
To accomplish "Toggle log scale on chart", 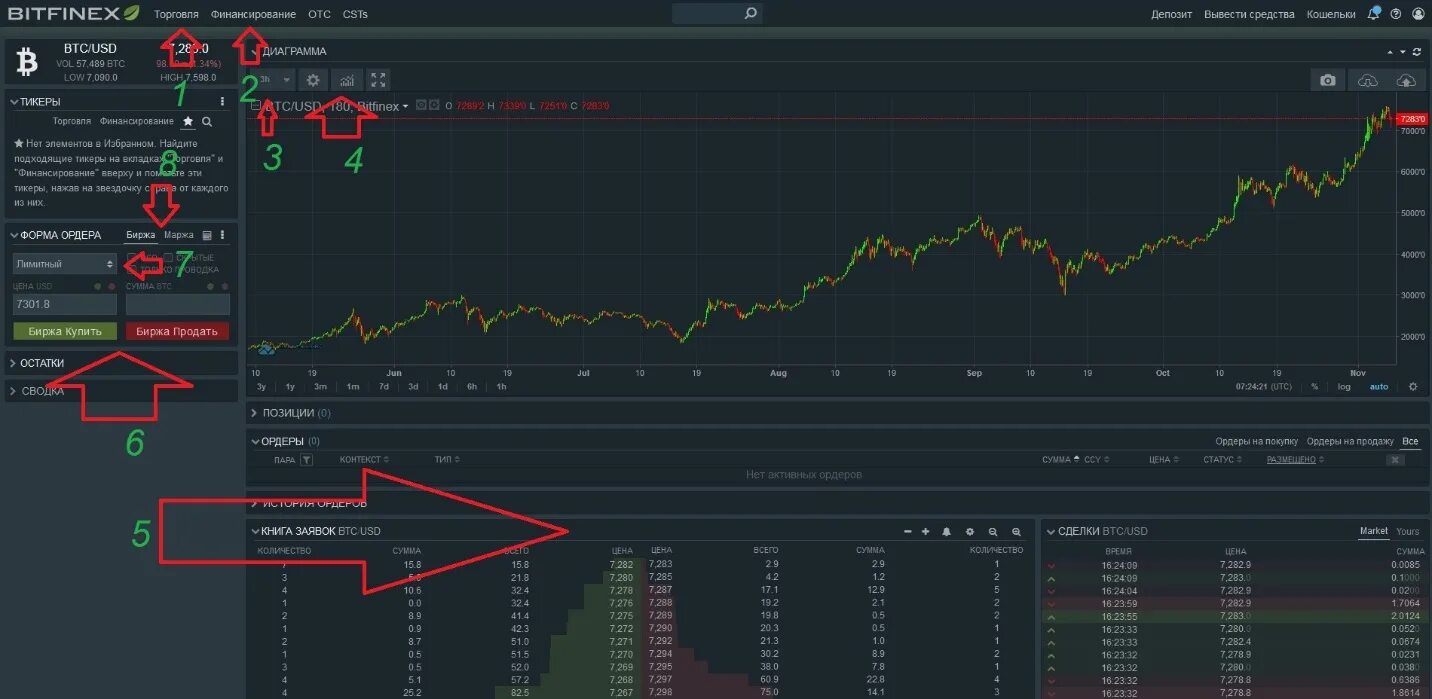I will click(x=1344, y=387).
